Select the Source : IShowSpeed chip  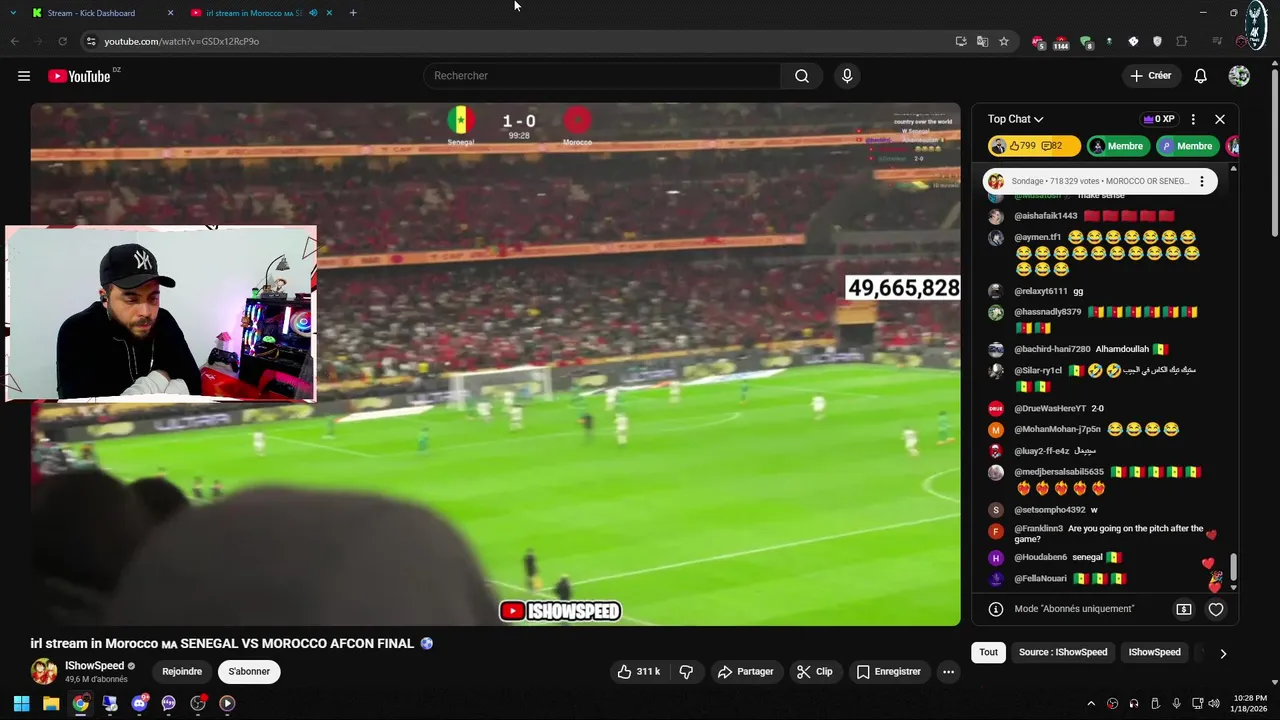[1063, 652]
